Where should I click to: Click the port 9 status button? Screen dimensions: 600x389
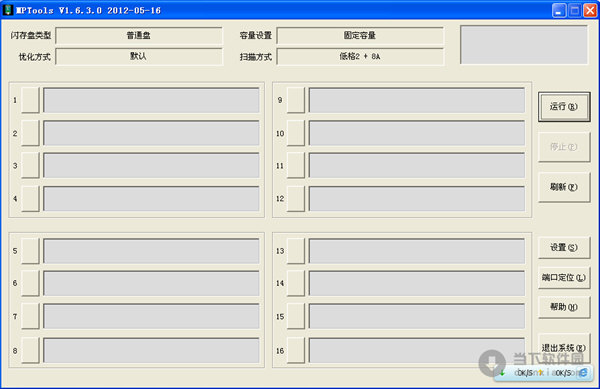click(x=296, y=100)
